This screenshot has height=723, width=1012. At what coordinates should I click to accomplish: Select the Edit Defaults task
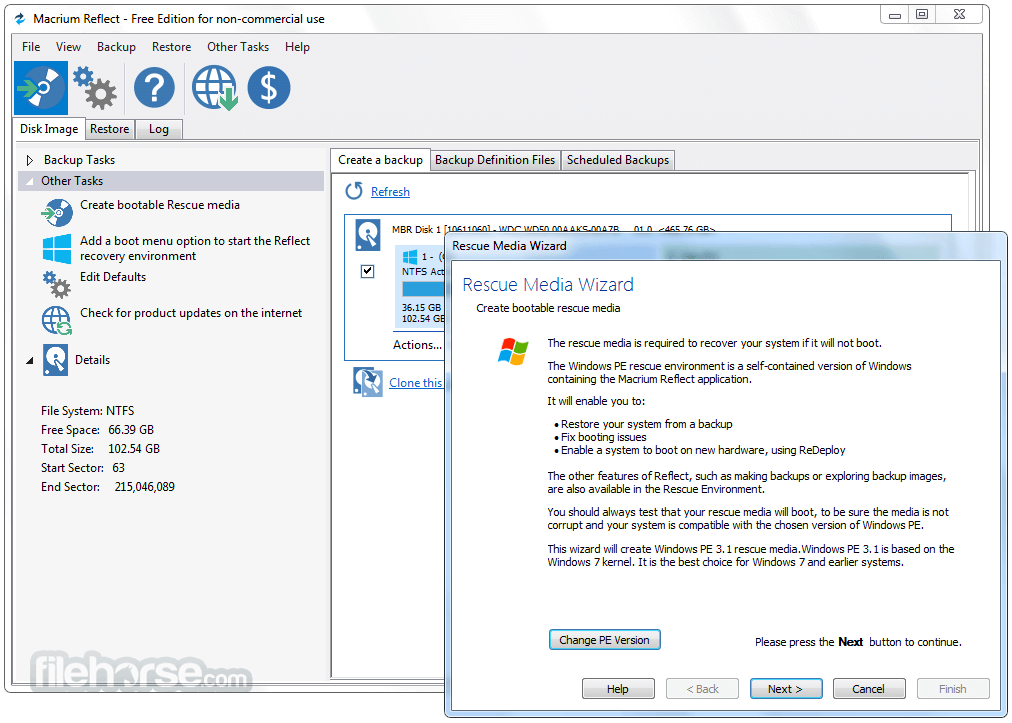(x=113, y=277)
